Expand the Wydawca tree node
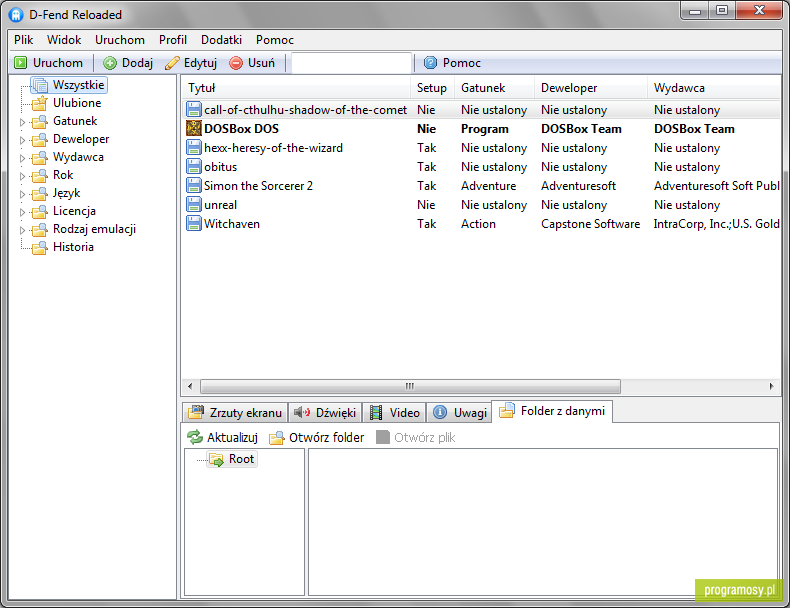790x608 pixels. pos(22,158)
